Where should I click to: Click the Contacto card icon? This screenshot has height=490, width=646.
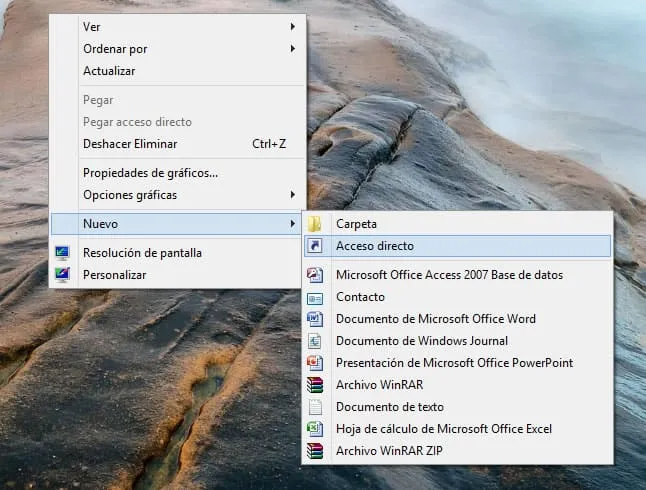tap(315, 297)
